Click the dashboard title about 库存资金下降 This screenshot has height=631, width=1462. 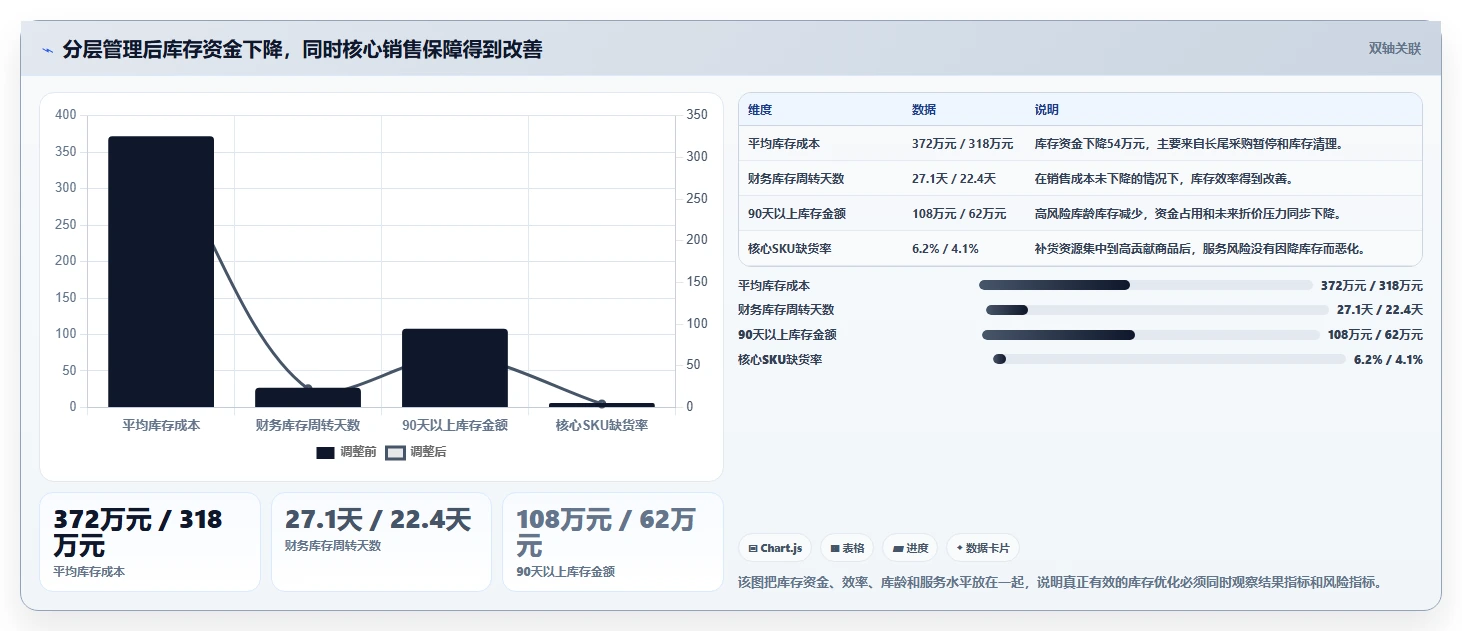click(302, 50)
